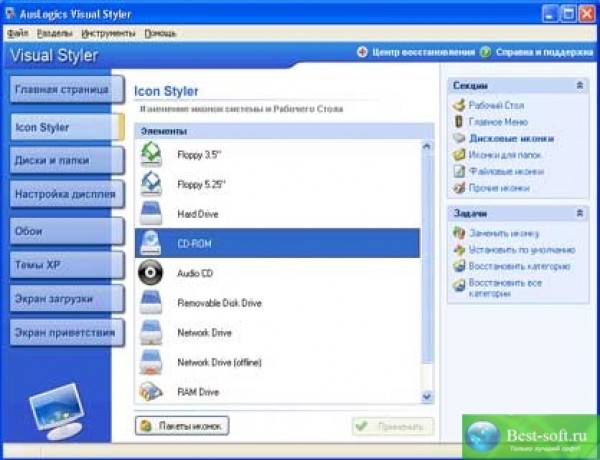Click the Заменить иконку task link
This screenshot has height=460, width=600.
(504, 233)
